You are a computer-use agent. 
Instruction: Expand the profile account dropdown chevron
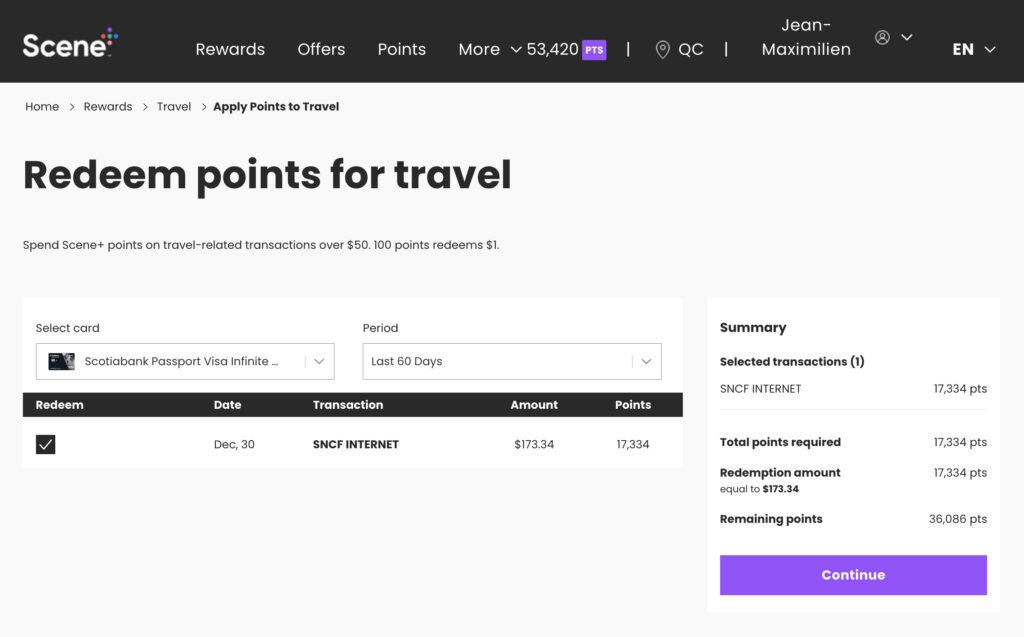907,37
